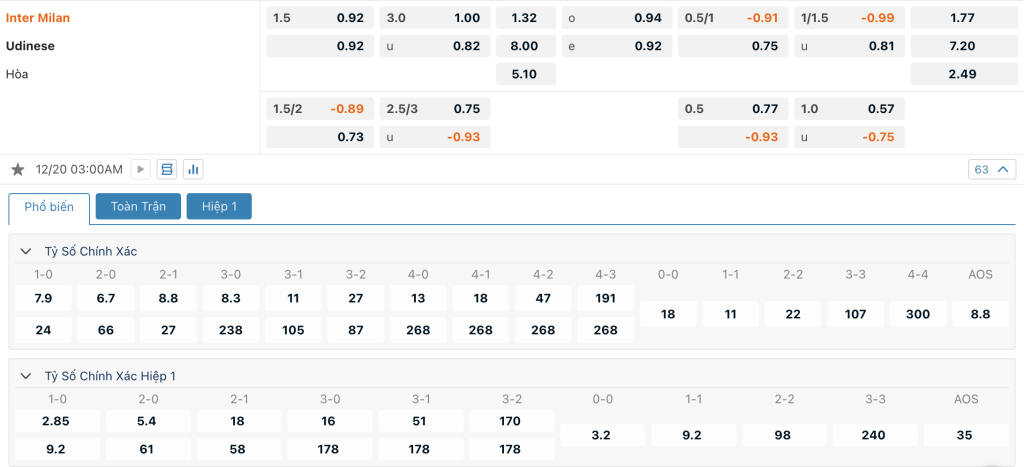Select Inter Milan win odds 1.32
Image resolution: width=1024 pixels, height=467 pixels.
[526, 18]
